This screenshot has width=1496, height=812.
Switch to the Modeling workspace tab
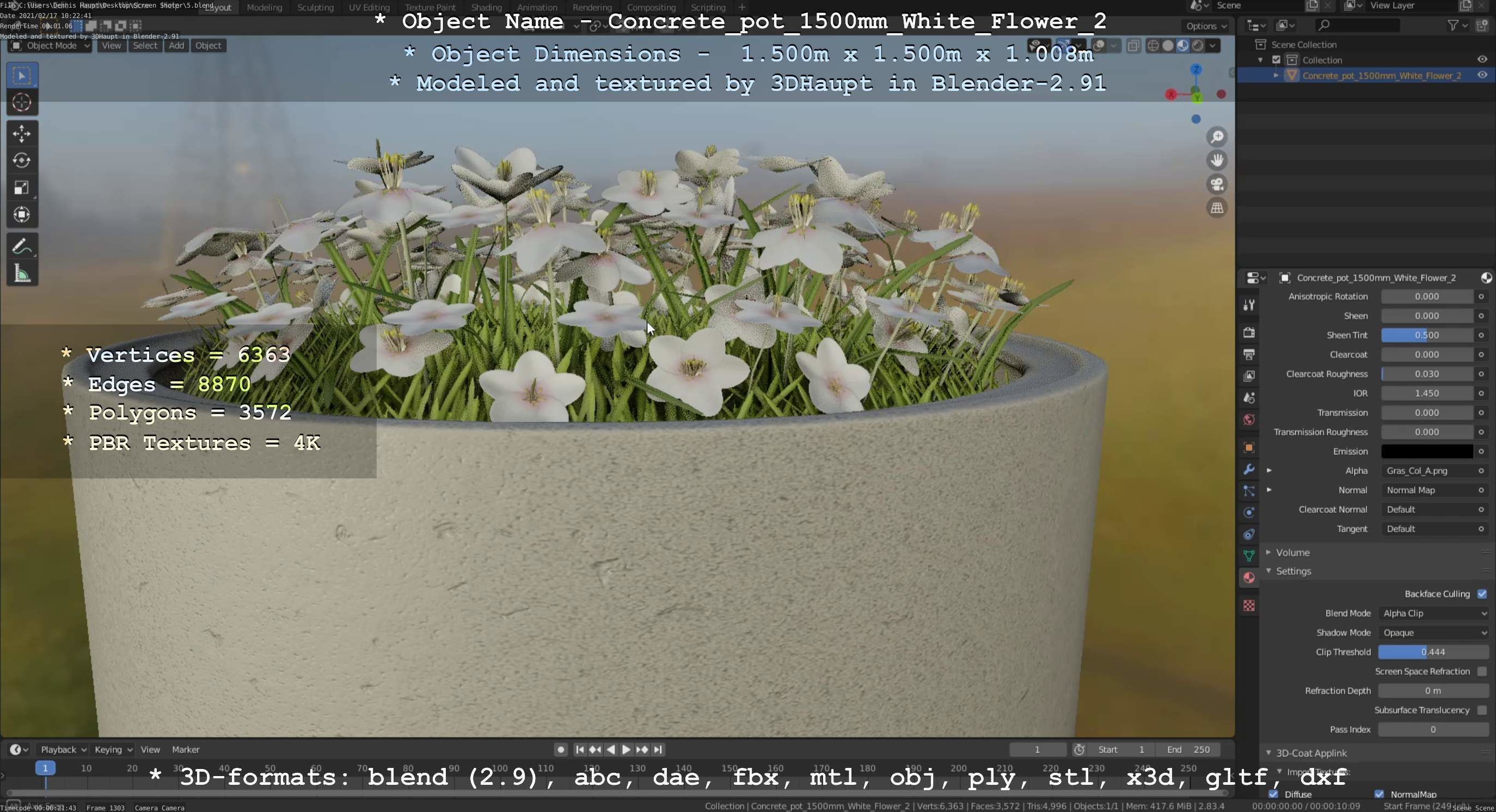pos(264,8)
